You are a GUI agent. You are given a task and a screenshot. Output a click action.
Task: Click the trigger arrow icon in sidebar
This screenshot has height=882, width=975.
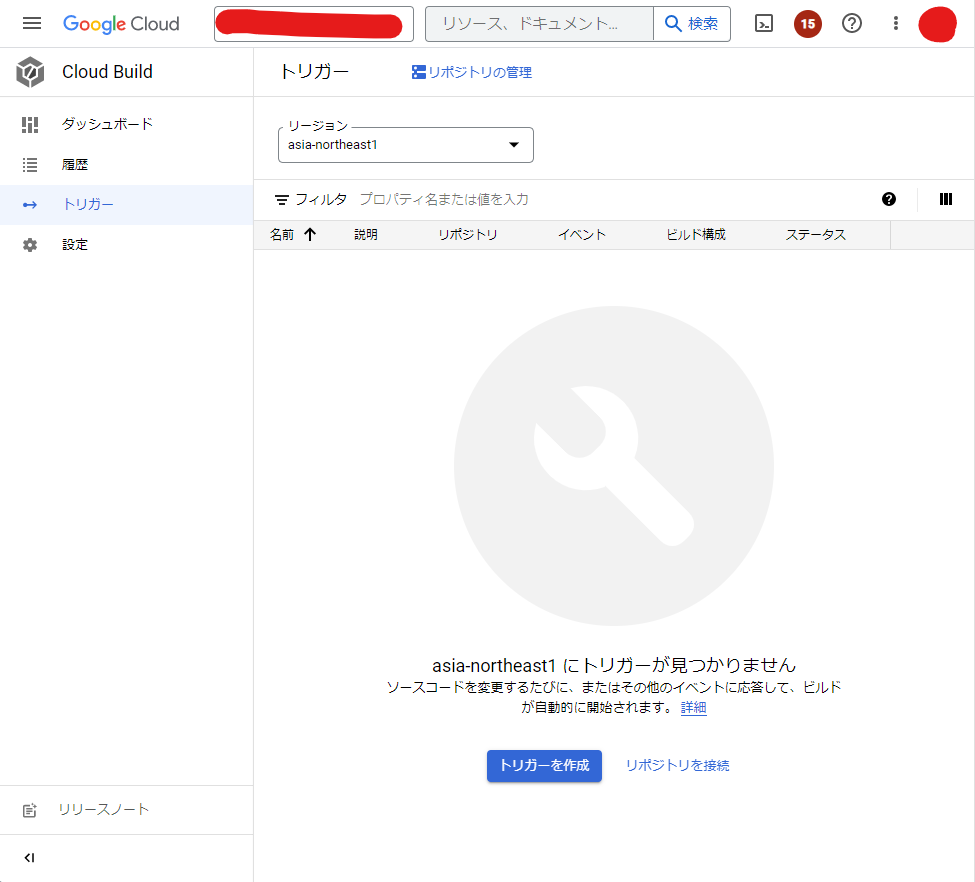point(30,205)
